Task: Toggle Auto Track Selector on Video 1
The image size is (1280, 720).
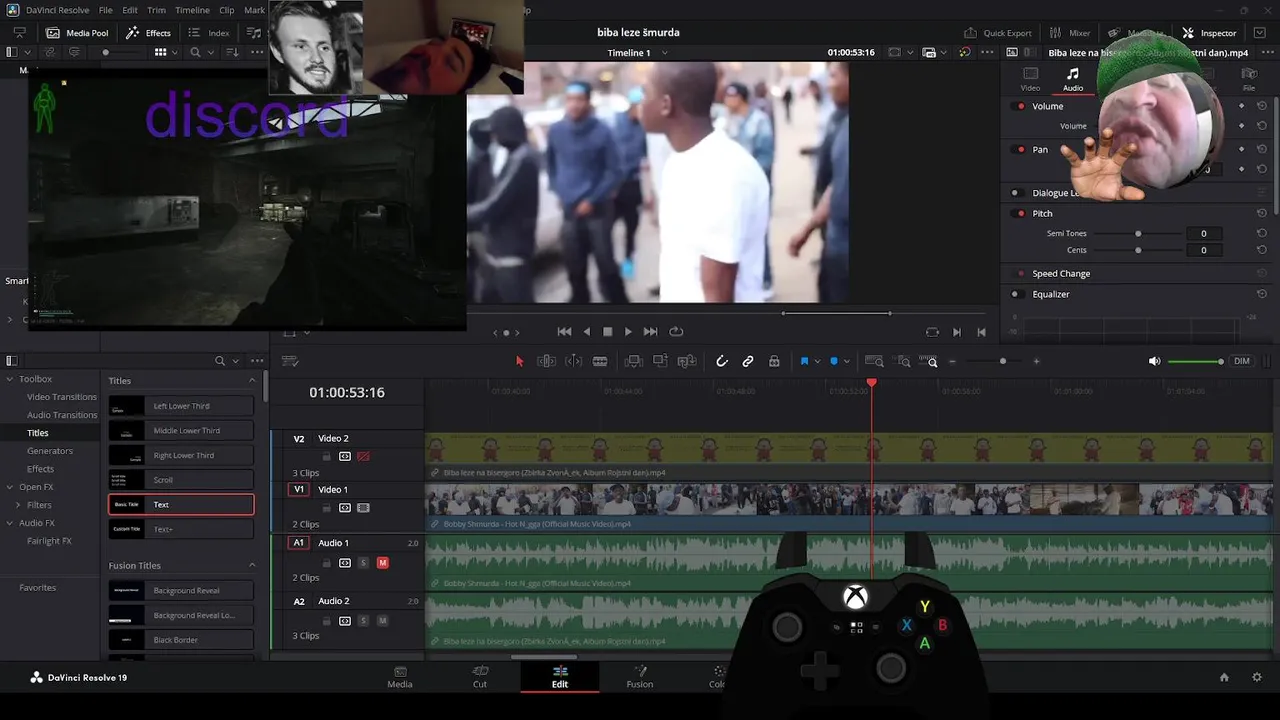Action: tap(345, 508)
